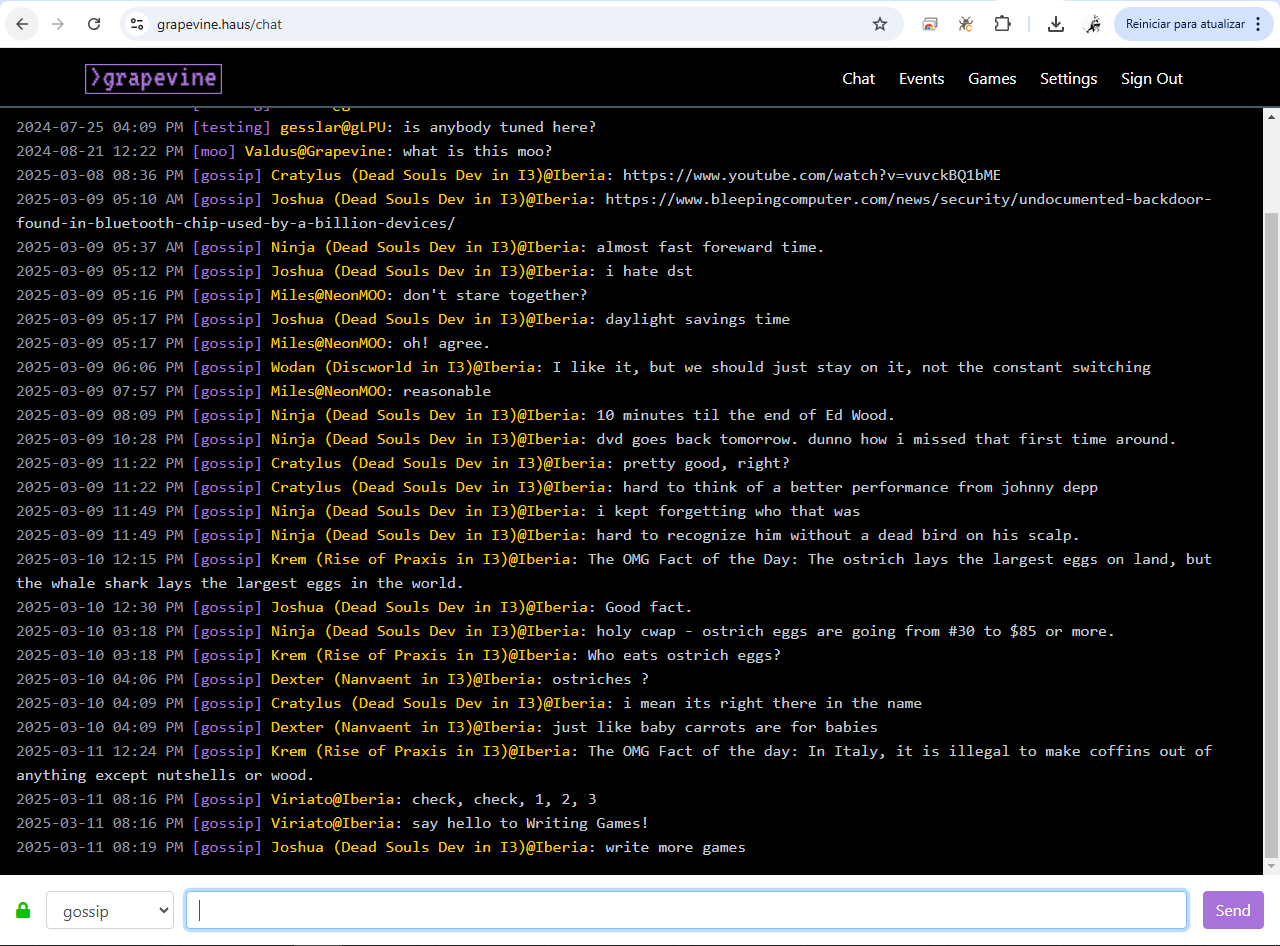The width and height of the screenshot is (1280, 946).
Task: Open the bug-shaped extension icon
Action: 965,24
